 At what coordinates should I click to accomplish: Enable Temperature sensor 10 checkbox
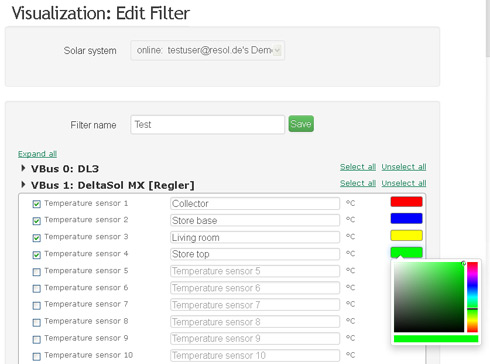pyautogui.click(x=37, y=356)
